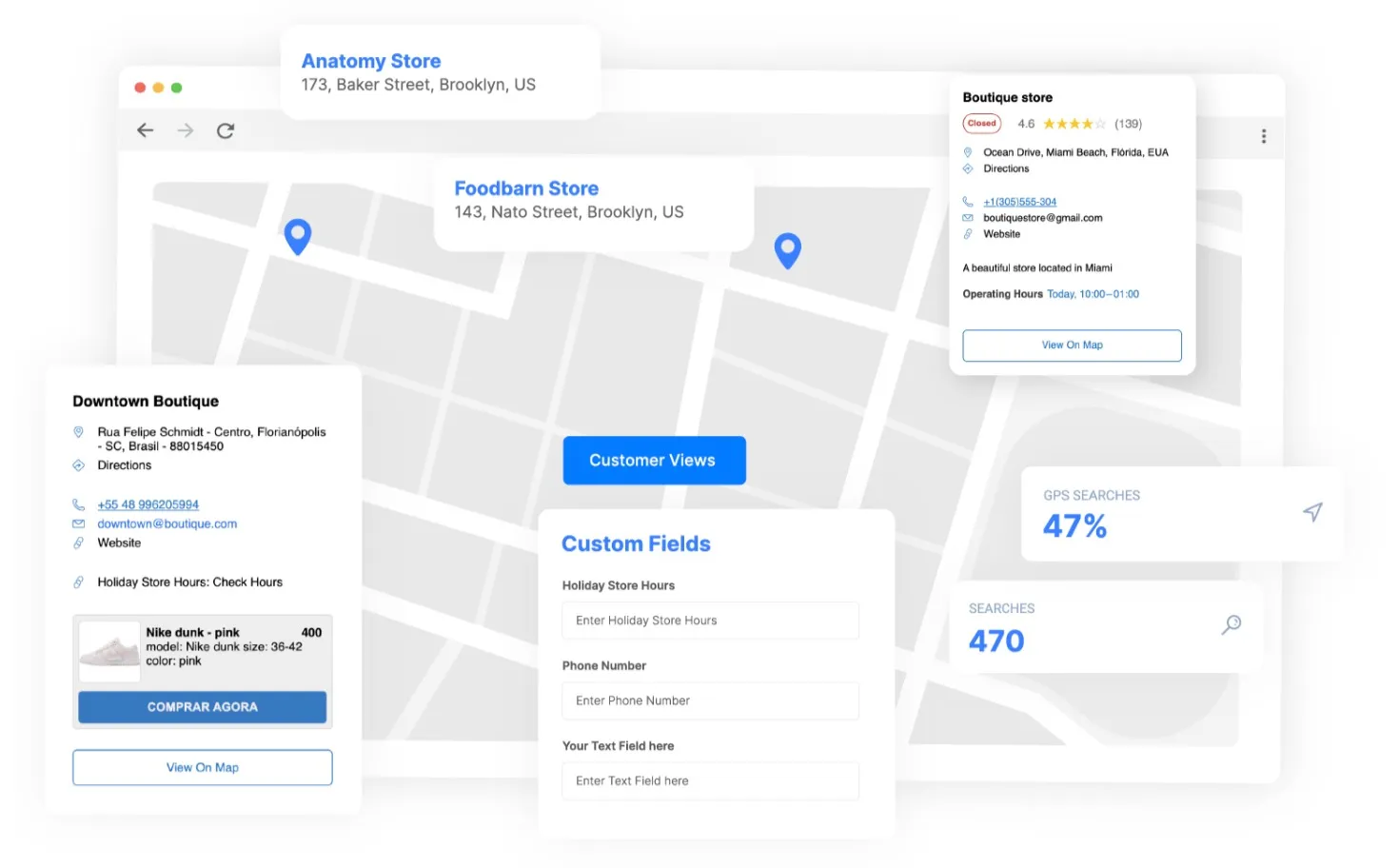This screenshot has width=1399, height=868.
Task: Click the Phone Number input field
Action: click(710, 700)
